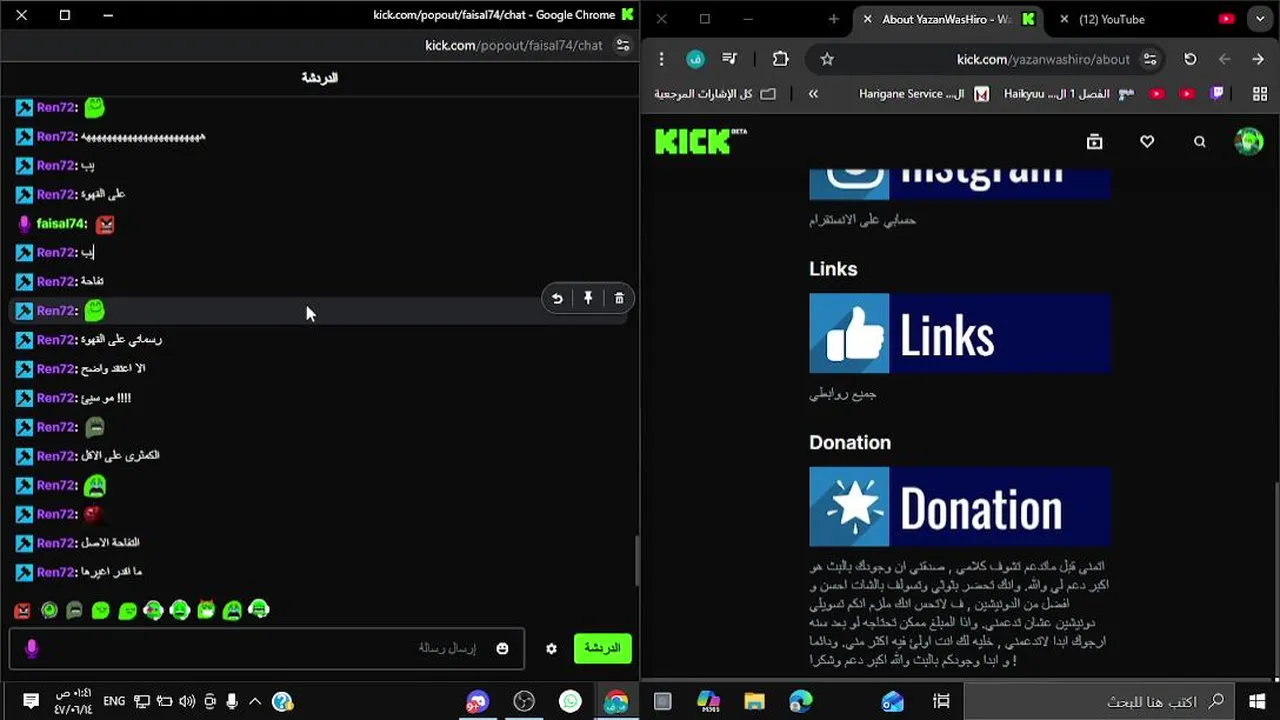
Task: Open site info icon for kick.com/yazanwashiro/about
Action: [x=1150, y=59]
